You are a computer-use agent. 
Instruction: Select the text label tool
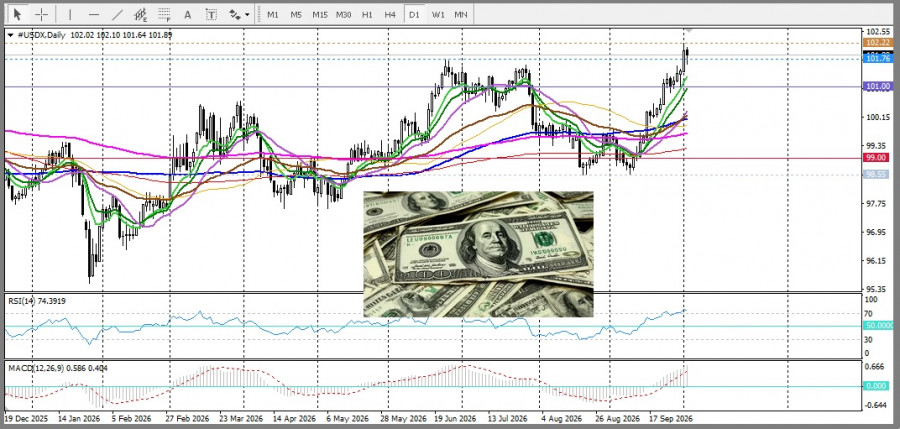(x=211, y=14)
